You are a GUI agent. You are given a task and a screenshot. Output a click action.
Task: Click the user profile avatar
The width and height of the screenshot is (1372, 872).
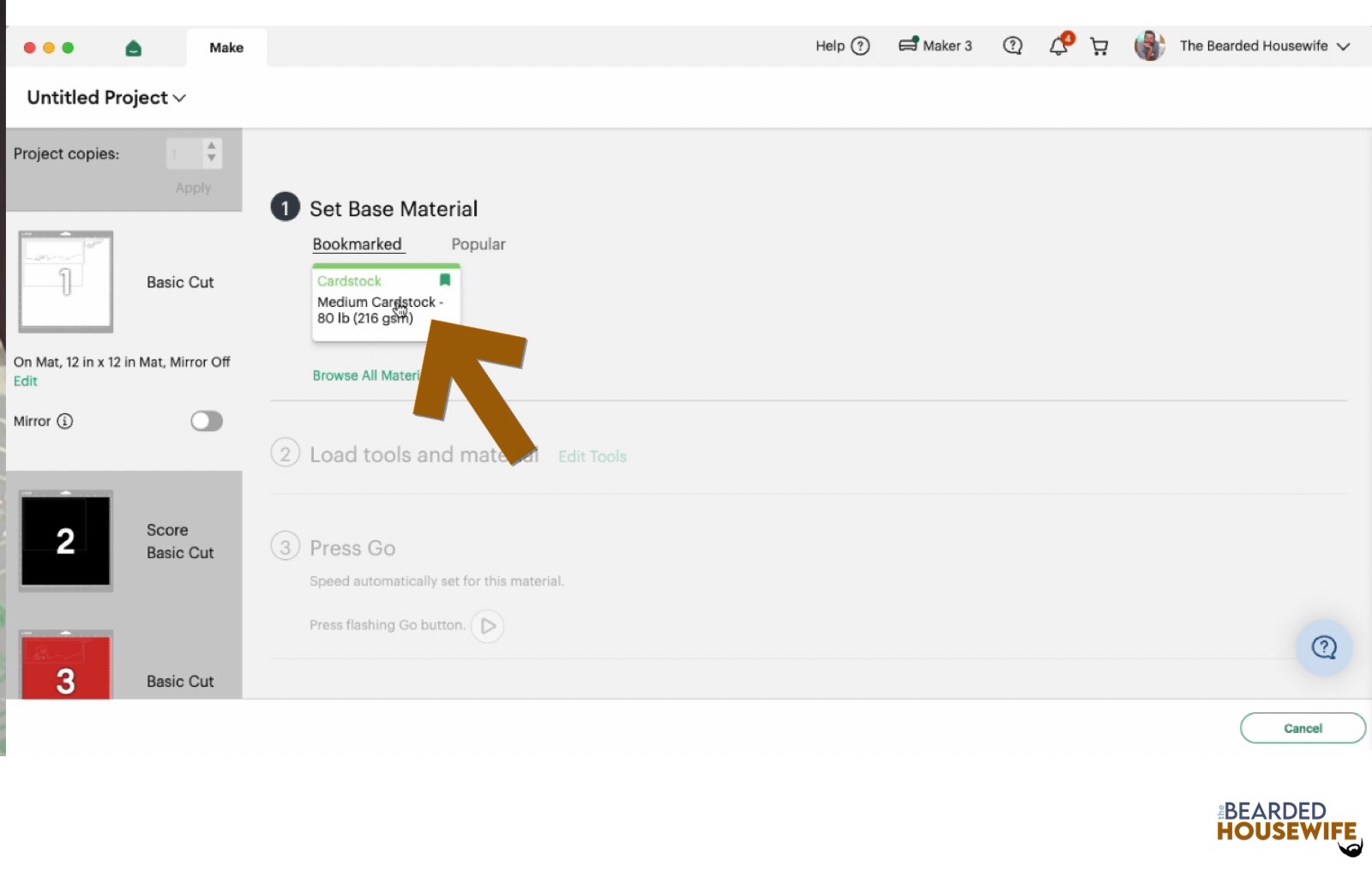[1149, 45]
